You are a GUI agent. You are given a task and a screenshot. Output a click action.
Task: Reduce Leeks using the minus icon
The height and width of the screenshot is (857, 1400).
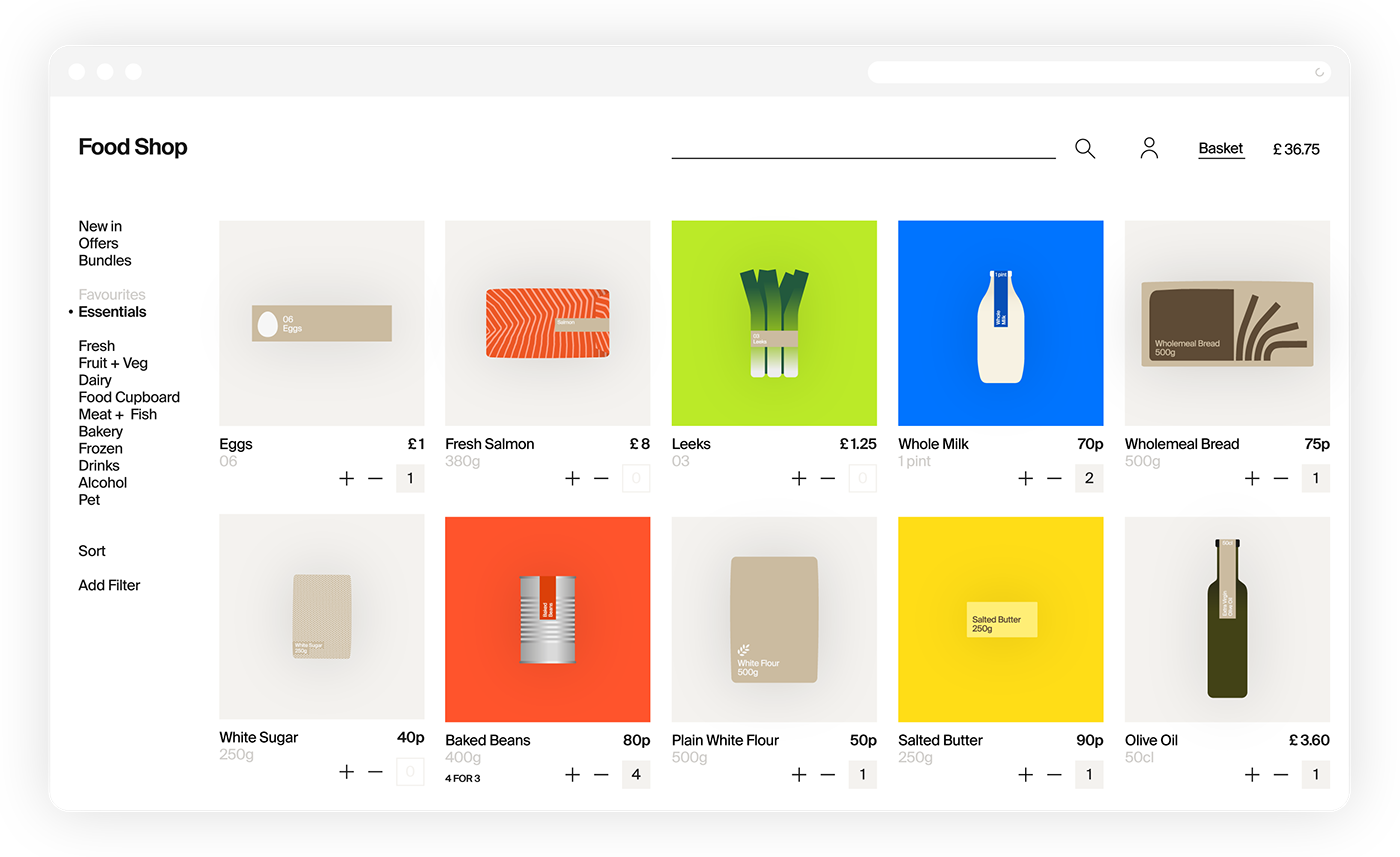click(x=828, y=479)
